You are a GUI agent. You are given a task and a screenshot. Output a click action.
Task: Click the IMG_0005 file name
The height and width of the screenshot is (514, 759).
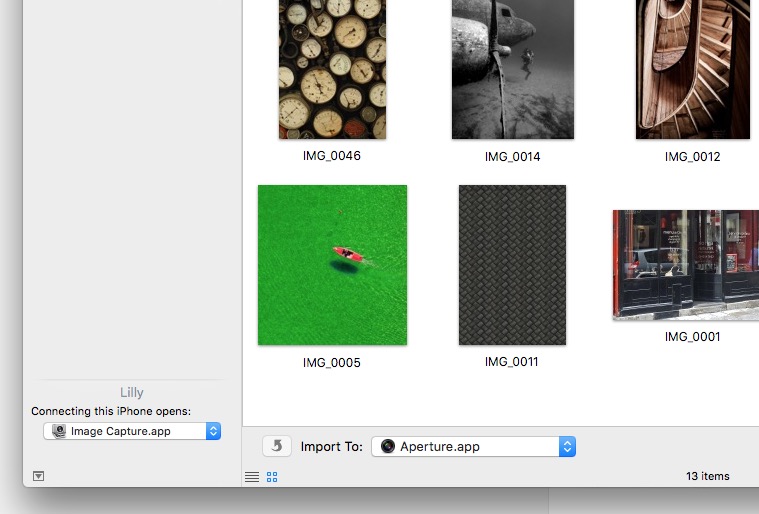(x=332, y=363)
